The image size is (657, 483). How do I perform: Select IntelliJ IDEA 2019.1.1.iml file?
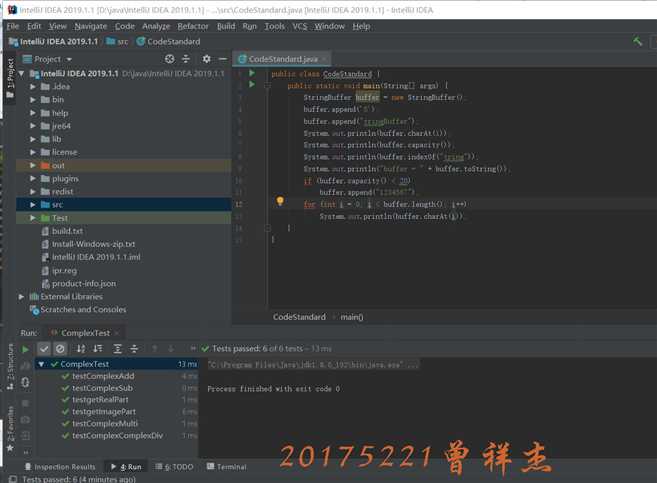(96, 257)
